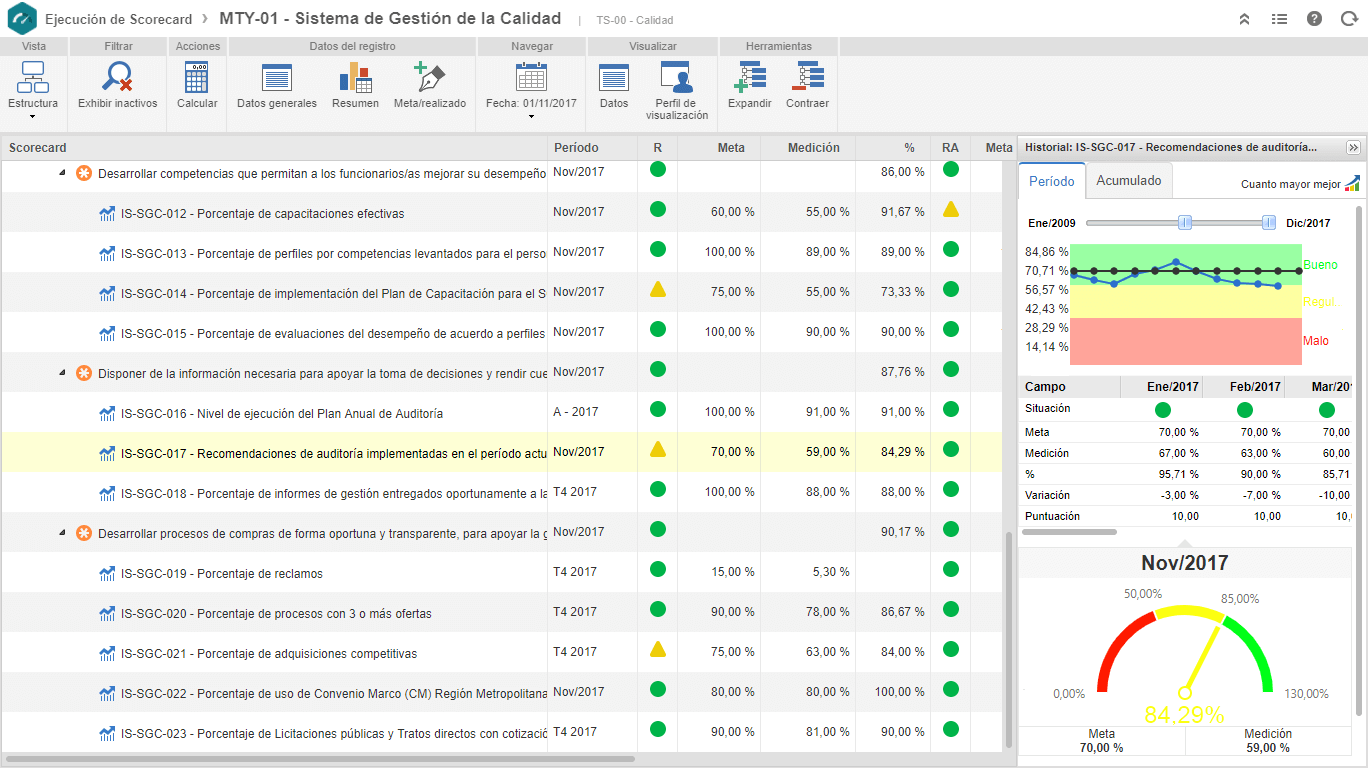
Task: Select indicator IS-SGC-014 chart icon
Action: [x=107, y=293]
